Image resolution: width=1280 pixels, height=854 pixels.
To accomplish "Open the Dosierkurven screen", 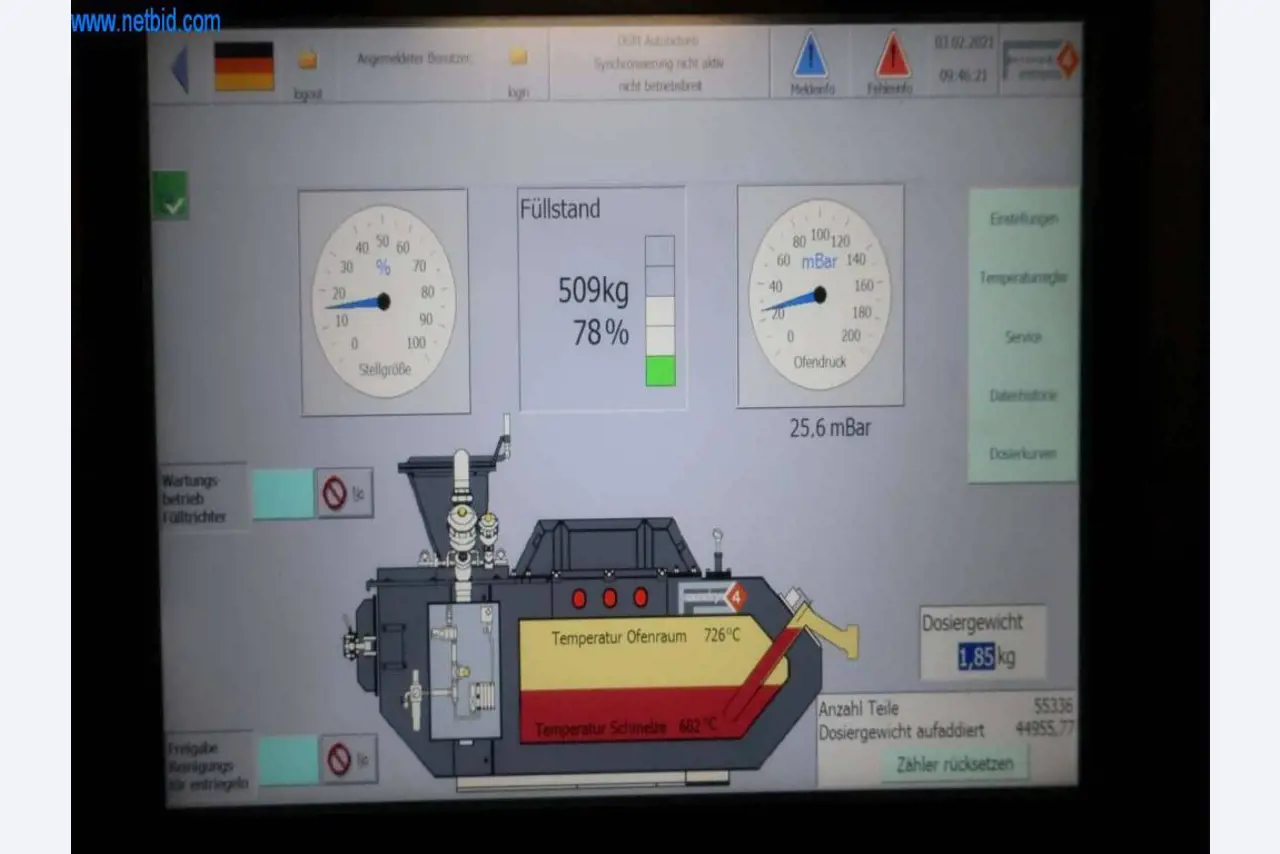I will (x=1022, y=452).
